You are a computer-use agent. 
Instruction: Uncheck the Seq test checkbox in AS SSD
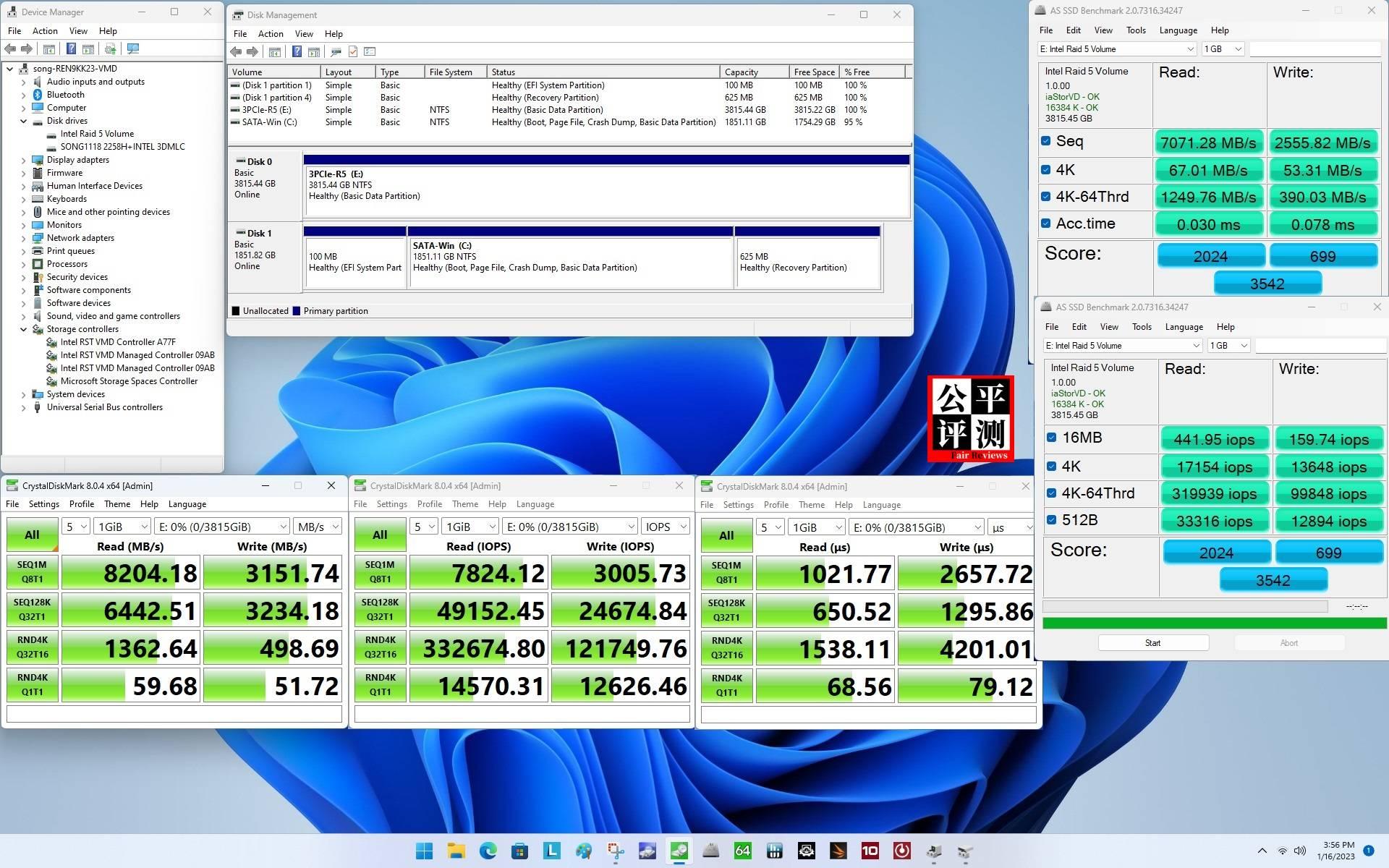tap(1045, 141)
